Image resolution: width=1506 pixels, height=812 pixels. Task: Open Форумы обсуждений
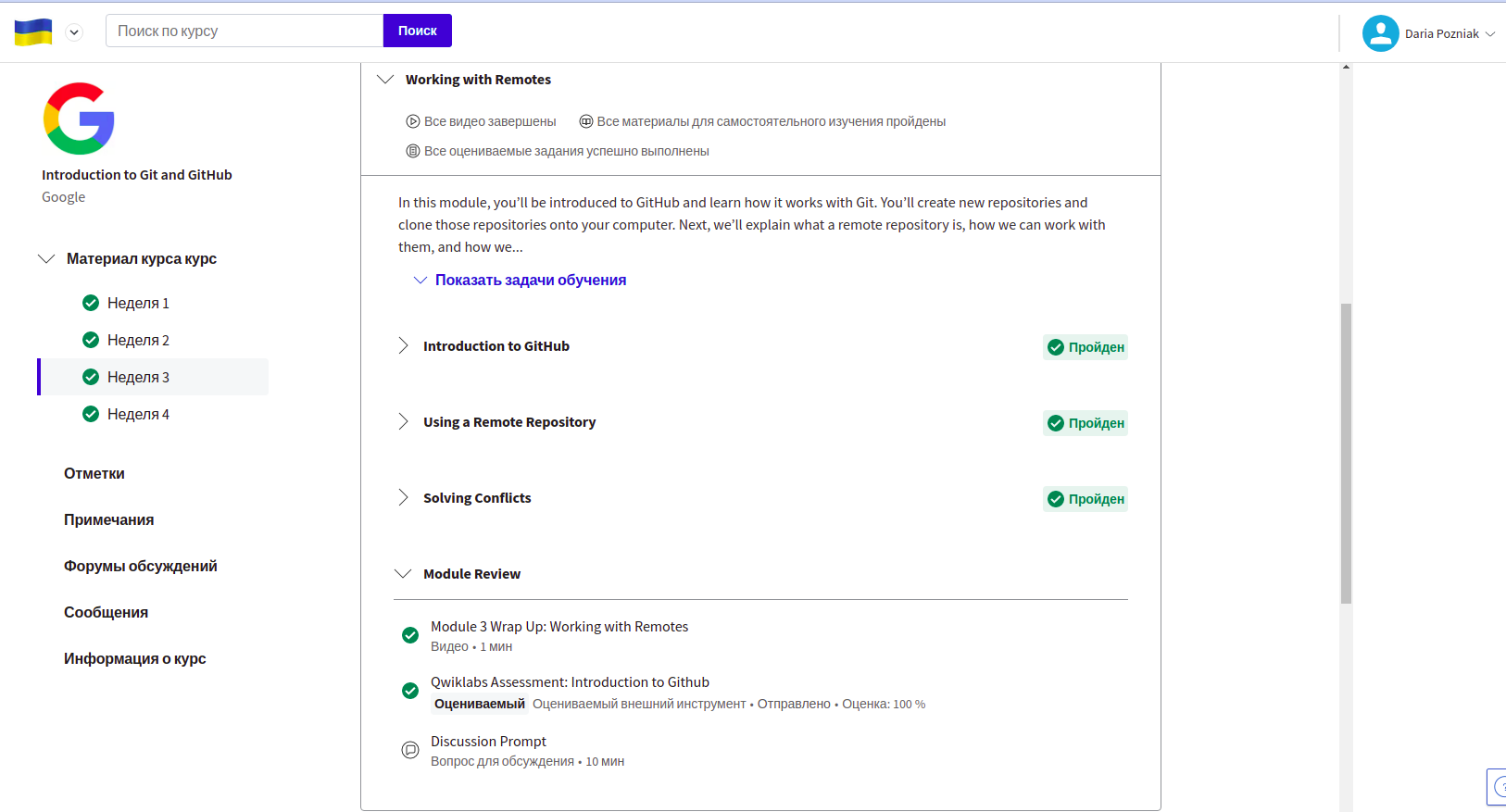tap(141, 566)
